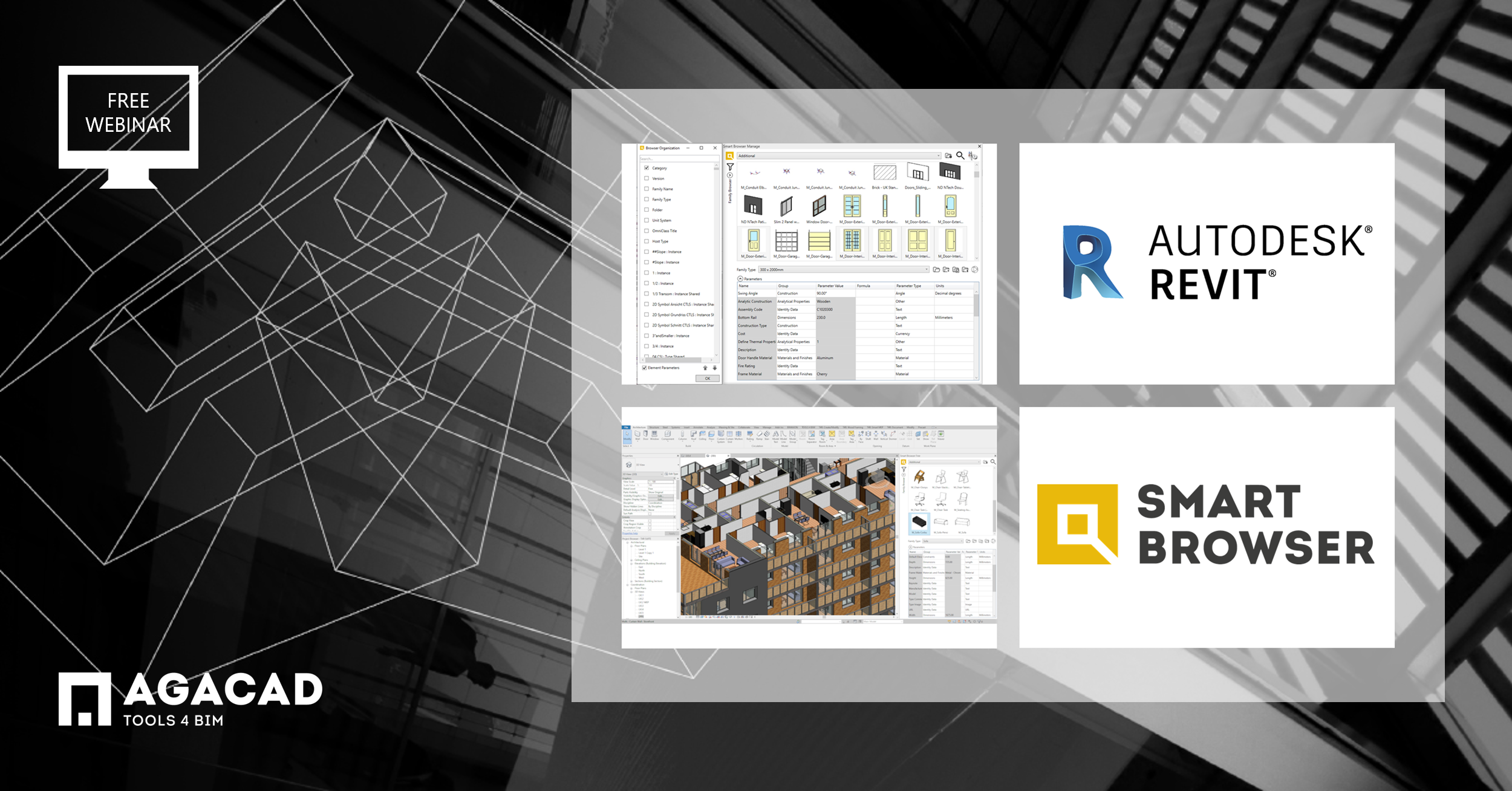Check the Version checkbox

[x=647, y=178]
